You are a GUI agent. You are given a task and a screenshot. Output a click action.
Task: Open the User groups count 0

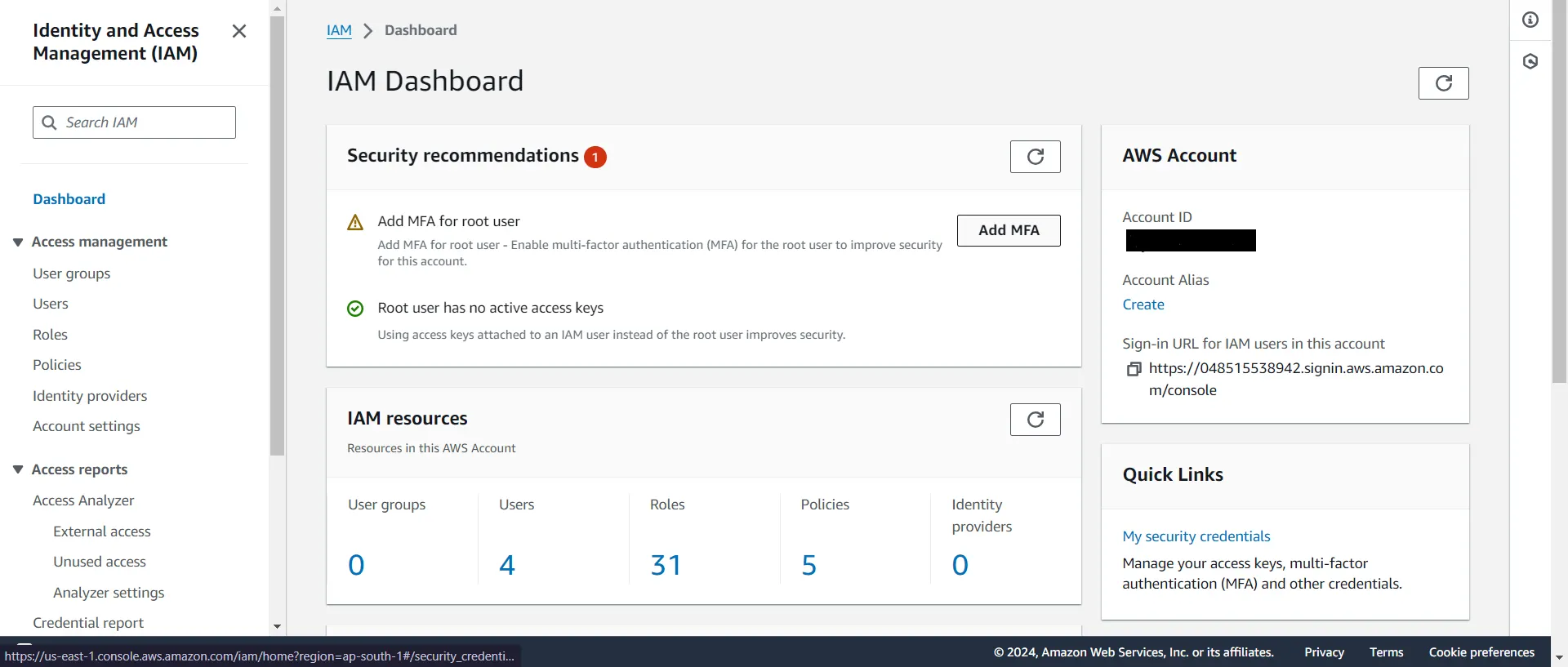click(x=356, y=565)
